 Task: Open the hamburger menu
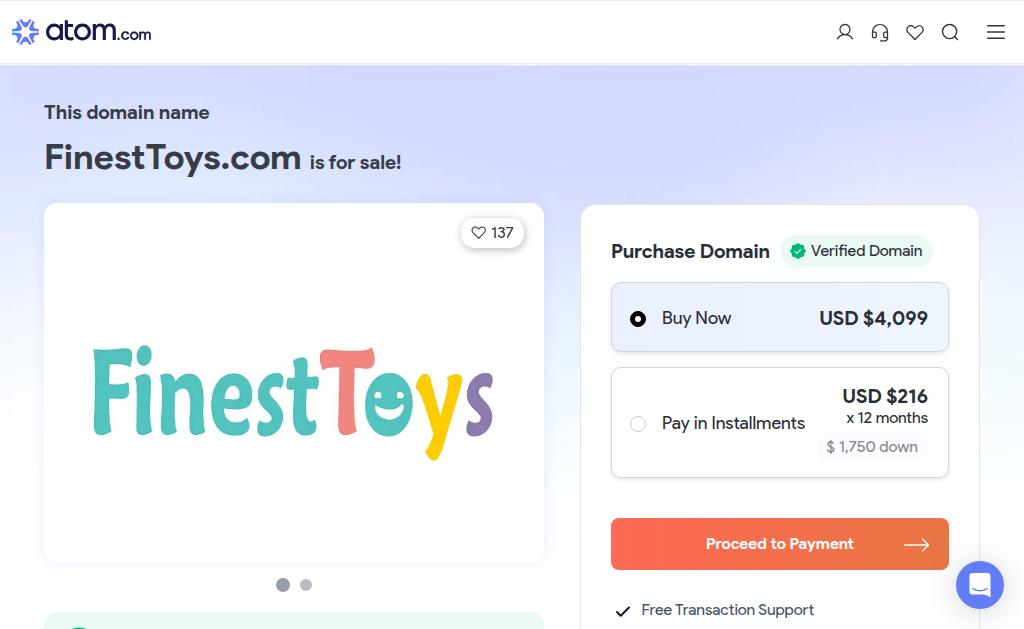pyautogui.click(x=995, y=32)
